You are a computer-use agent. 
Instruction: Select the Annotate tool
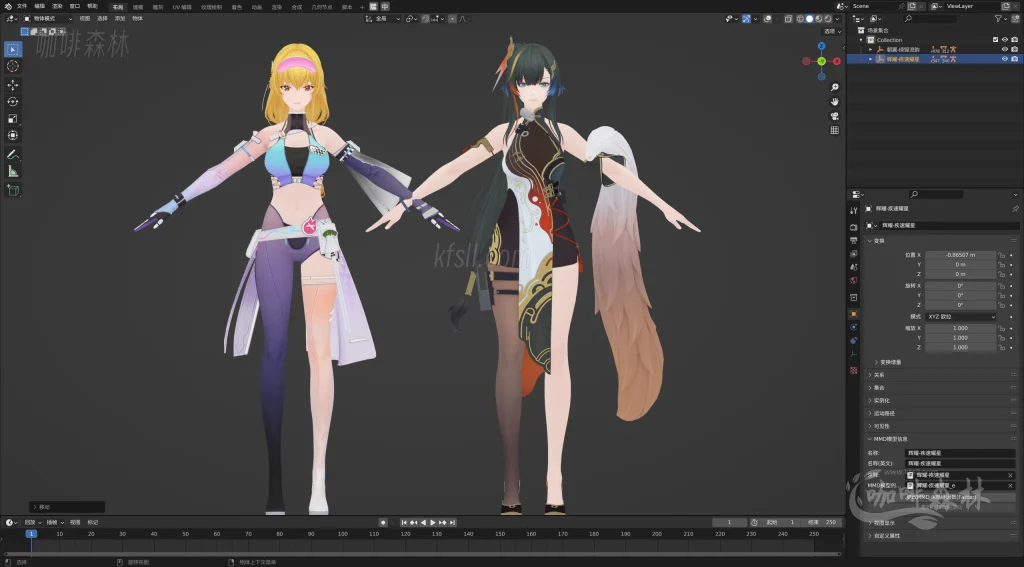click(x=13, y=155)
